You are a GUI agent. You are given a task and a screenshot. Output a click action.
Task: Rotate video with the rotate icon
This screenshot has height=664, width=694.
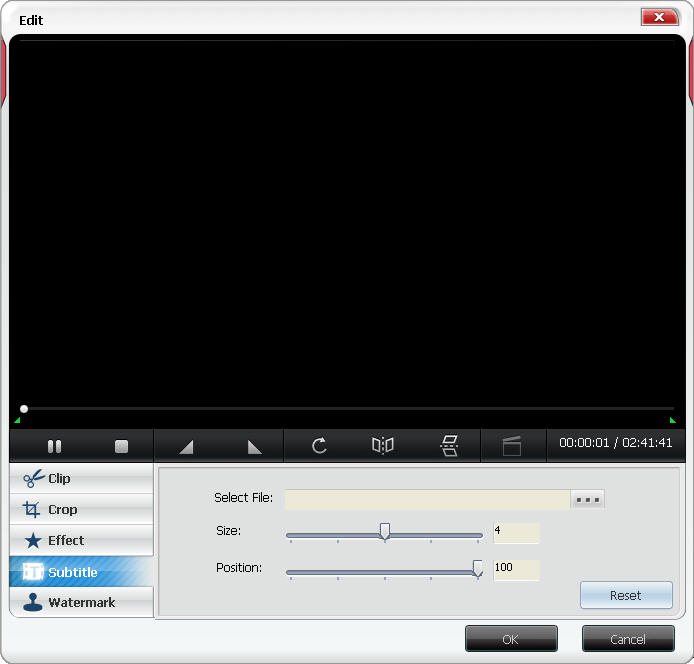point(319,445)
